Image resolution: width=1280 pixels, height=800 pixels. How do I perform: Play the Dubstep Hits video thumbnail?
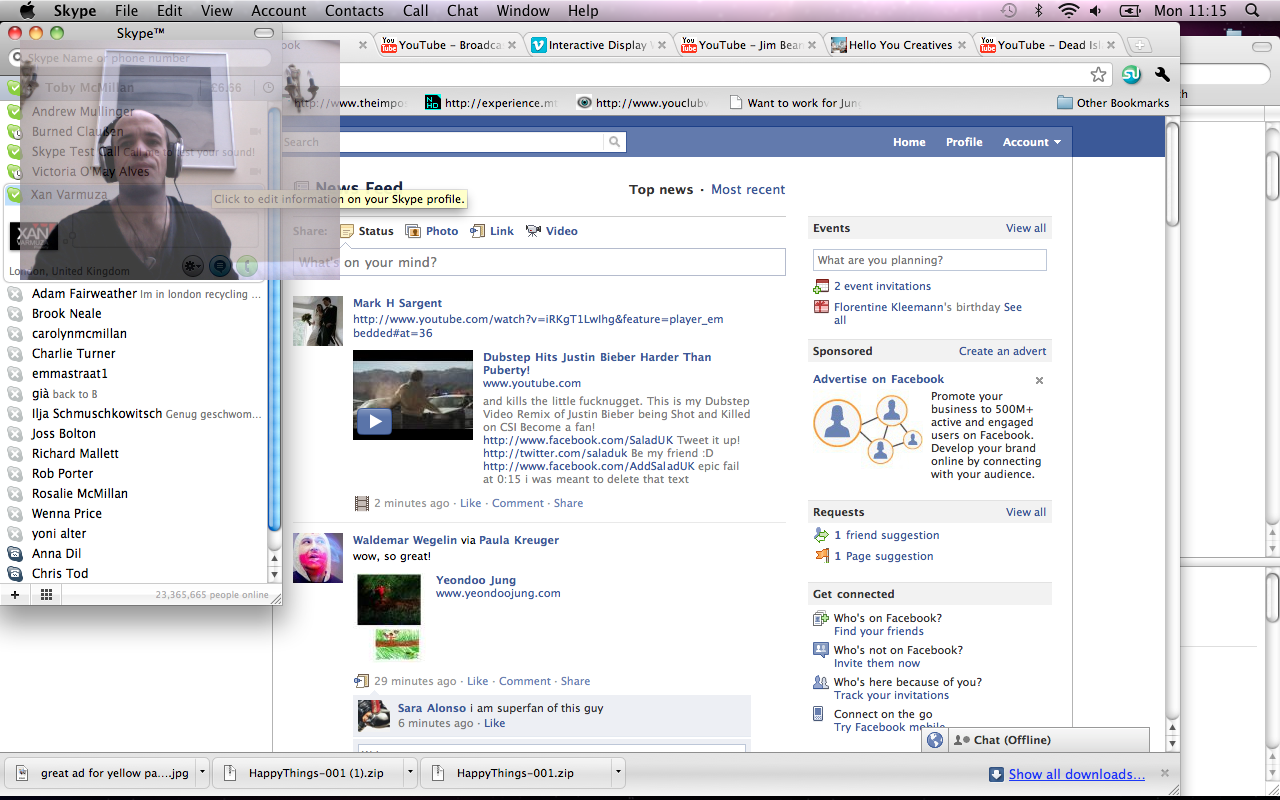pyautogui.click(x=375, y=421)
